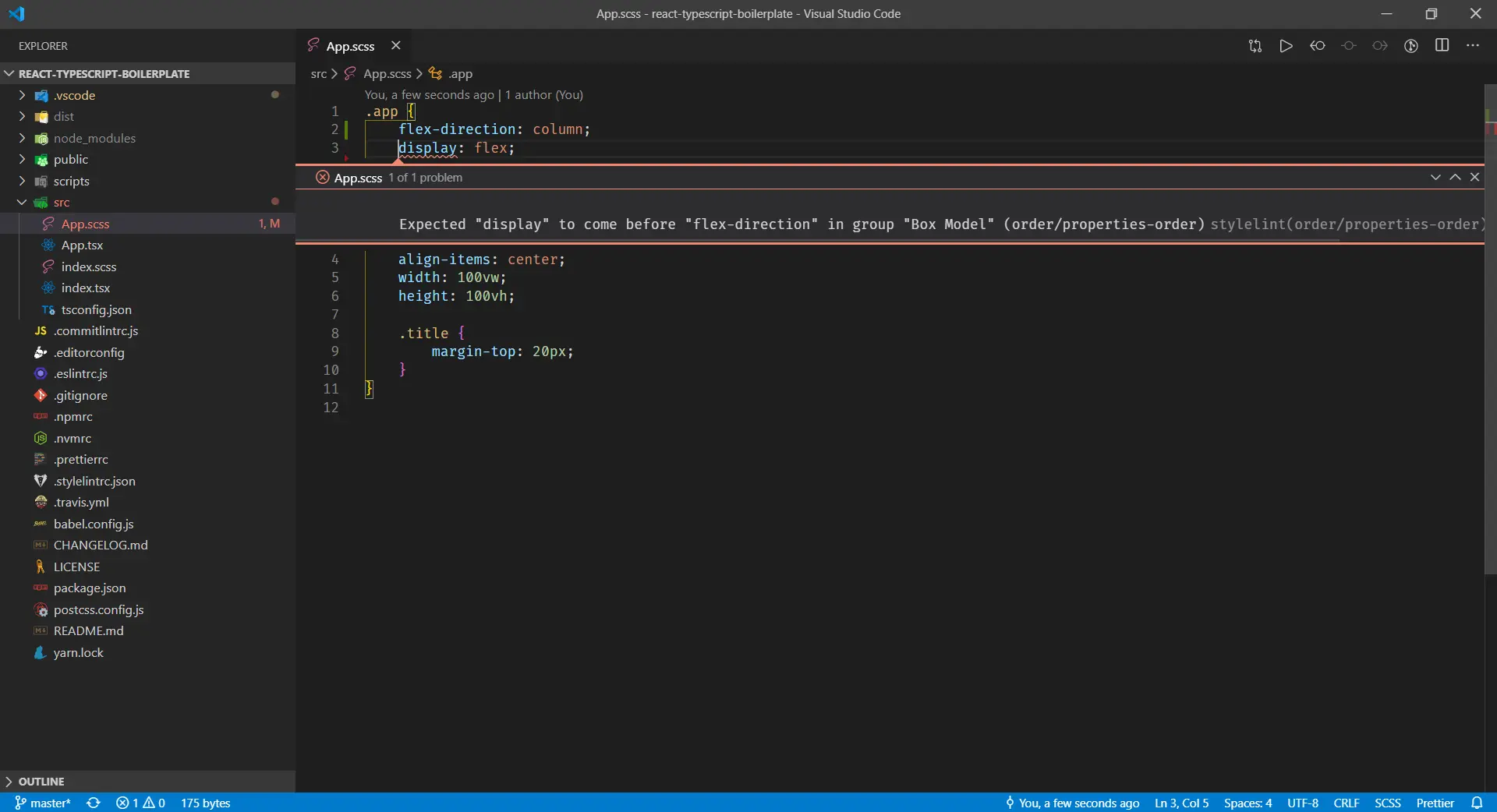
Task: Open the .eslintrc.js file
Action: pyautogui.click(x=147, y=373)
